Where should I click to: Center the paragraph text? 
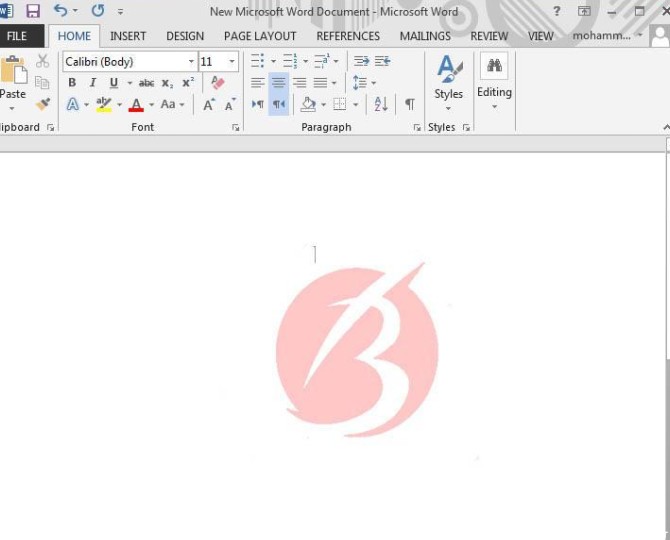(x=279, y=82)
